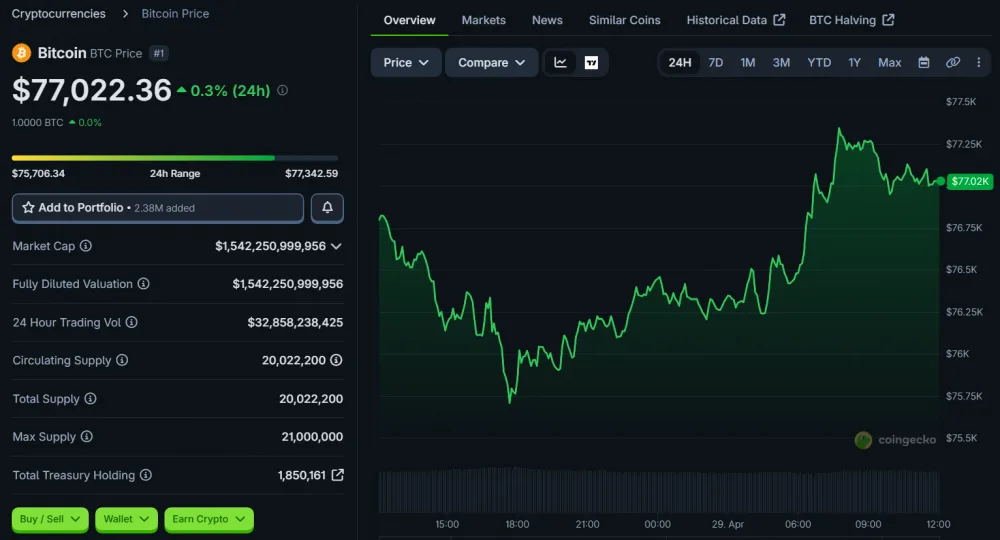Switch to the Similar Coins tab
1000x540 pixels.
(x=624, y=20)
